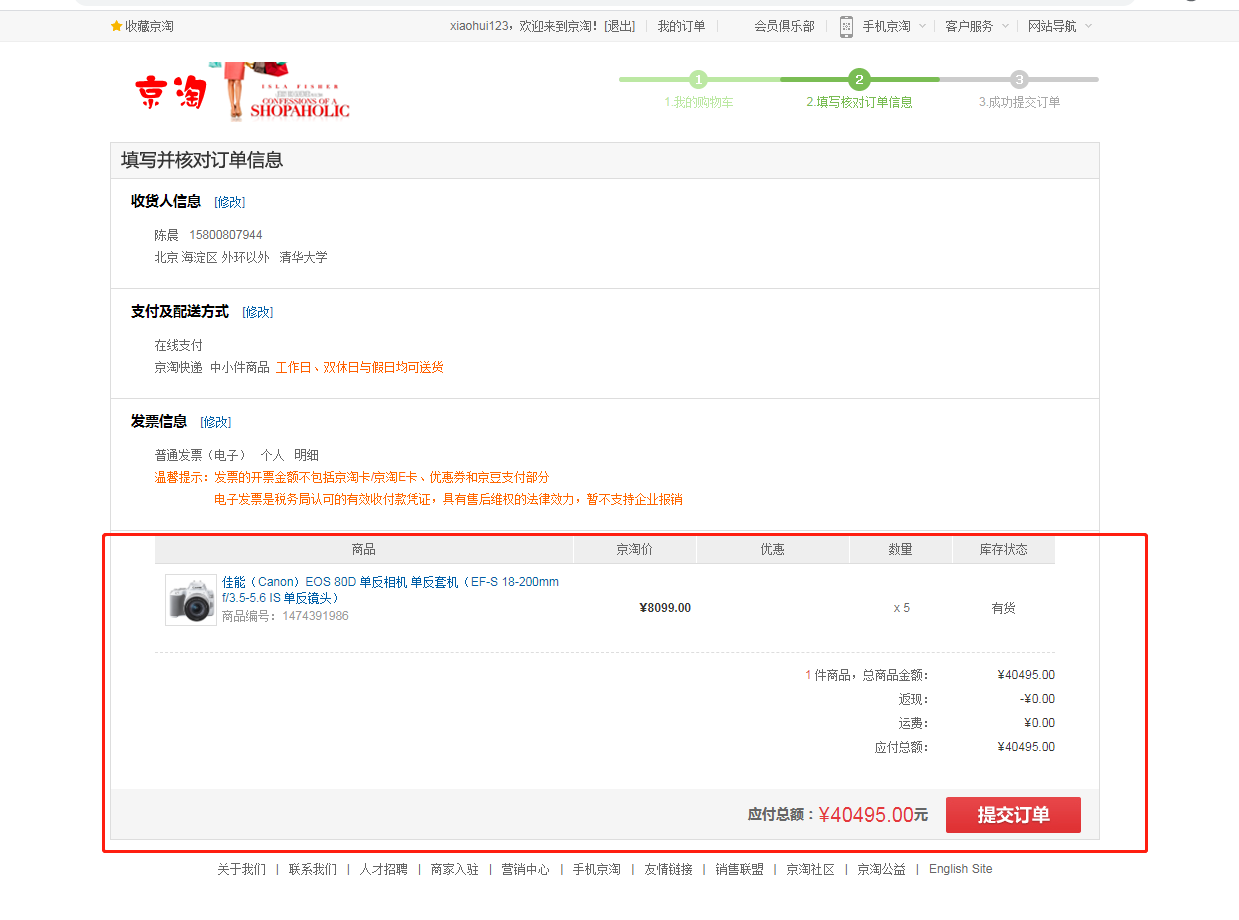Expand the 手机京淘 dropdown arrow
The width and height of the screenshot is (1239, 920).
coord(922,26)
